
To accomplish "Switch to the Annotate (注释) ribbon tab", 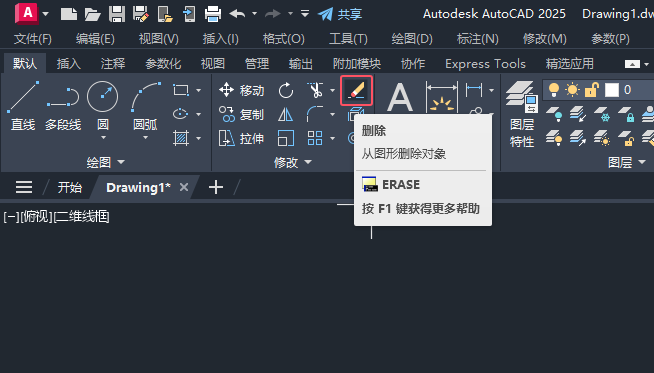I will [x=113, y=64].
